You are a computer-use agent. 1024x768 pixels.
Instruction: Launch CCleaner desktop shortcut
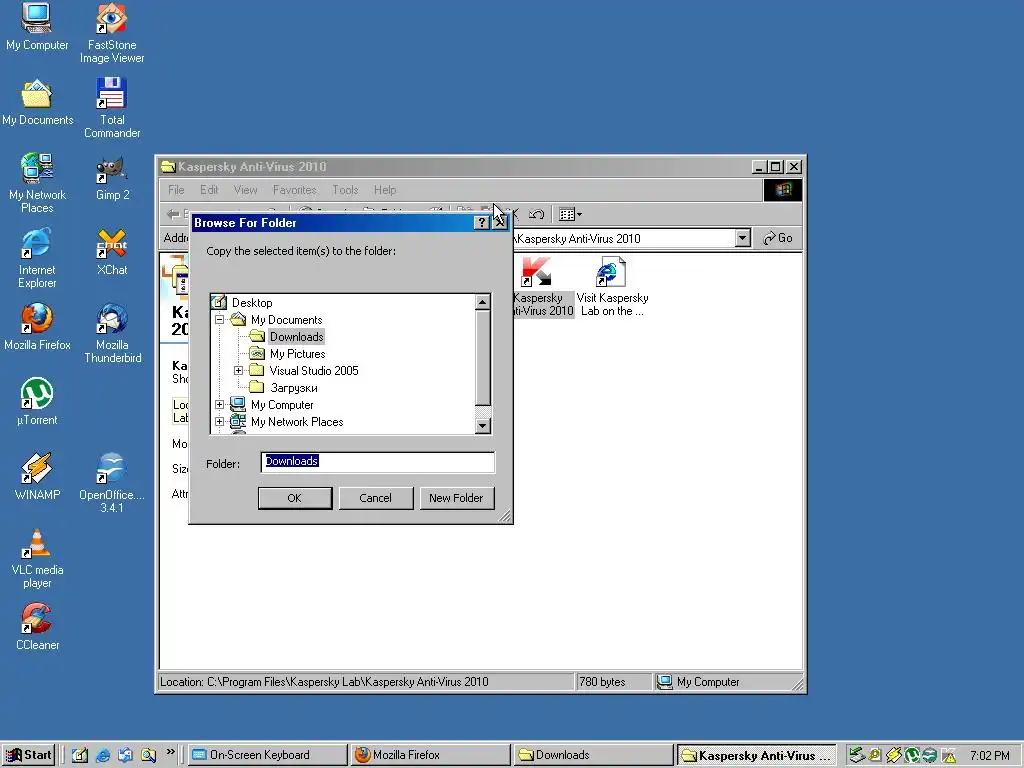coord(37,627)
